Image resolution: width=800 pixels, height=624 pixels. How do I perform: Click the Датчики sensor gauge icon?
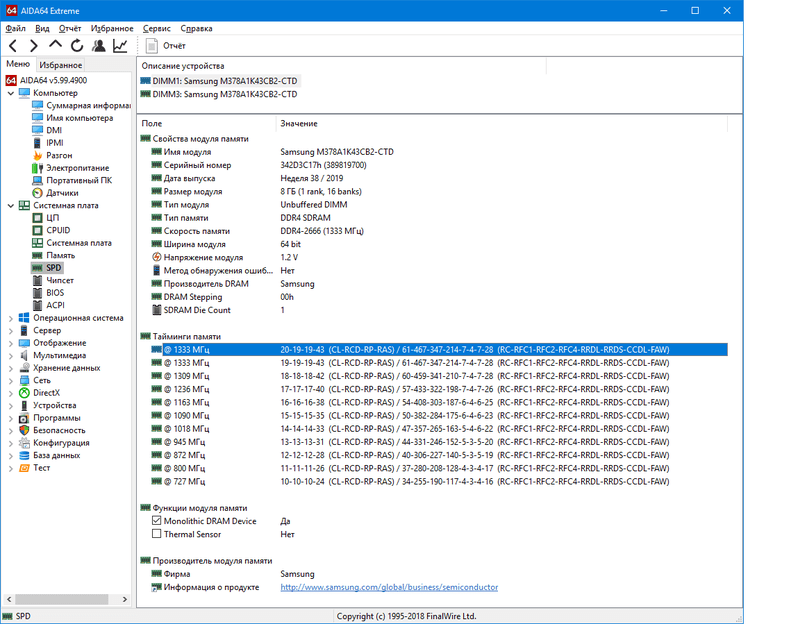pos(37,193)
